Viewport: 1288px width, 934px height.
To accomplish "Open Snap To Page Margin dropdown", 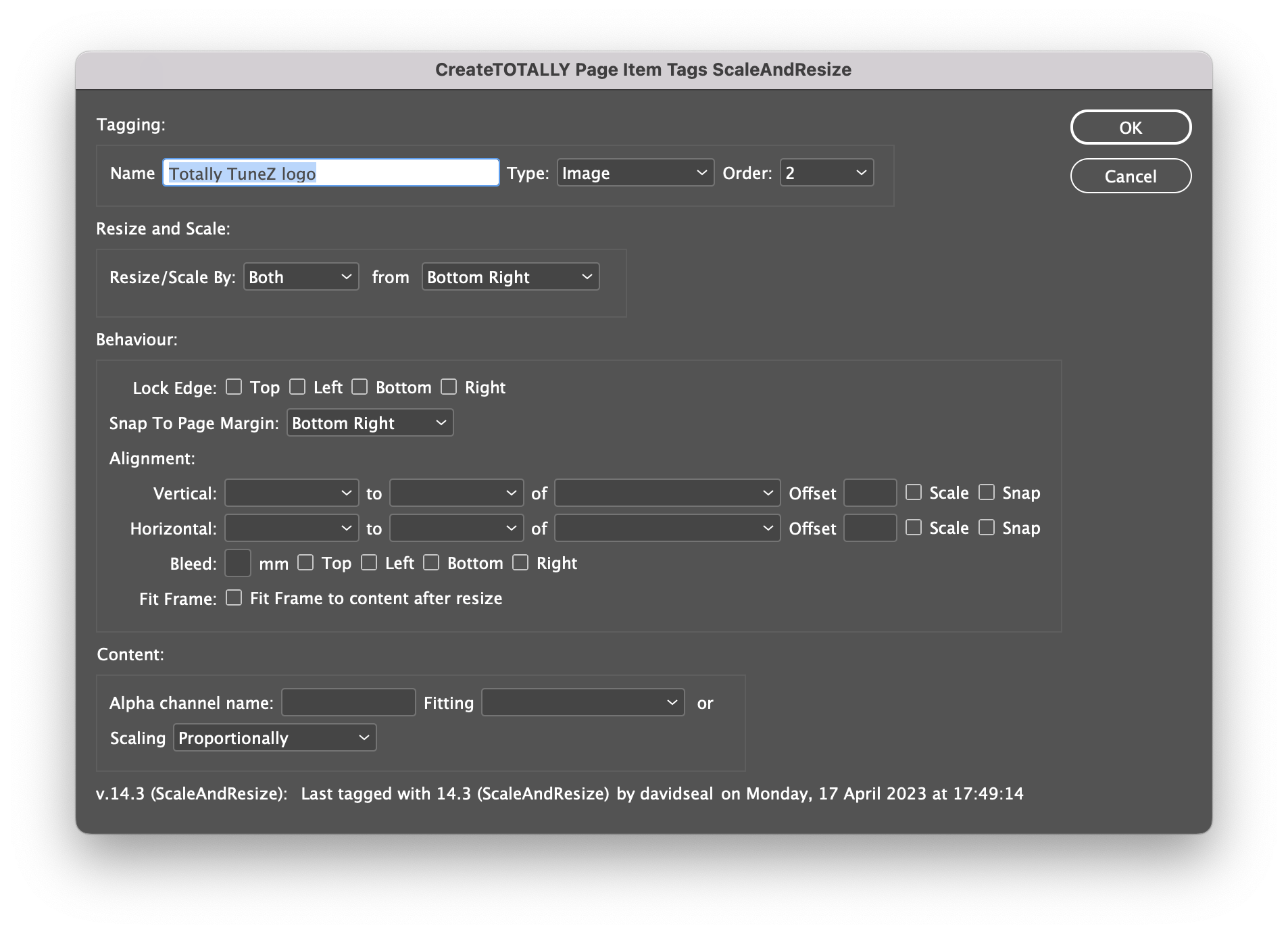I will pos(370,423).
